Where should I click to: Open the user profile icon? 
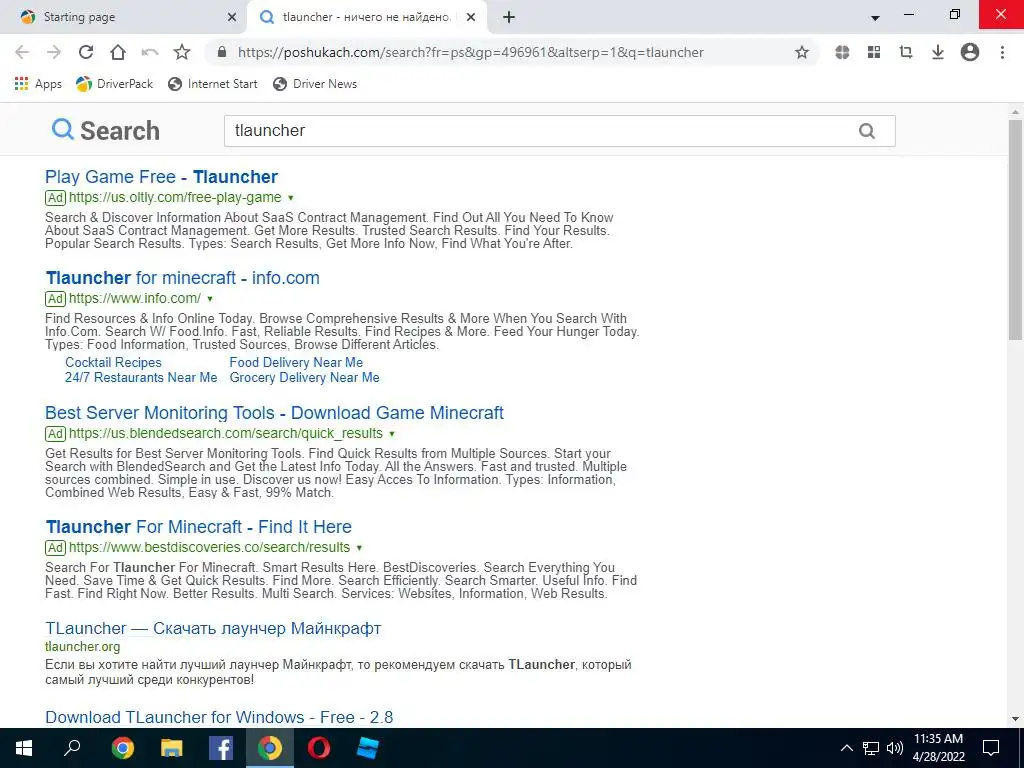970,52
